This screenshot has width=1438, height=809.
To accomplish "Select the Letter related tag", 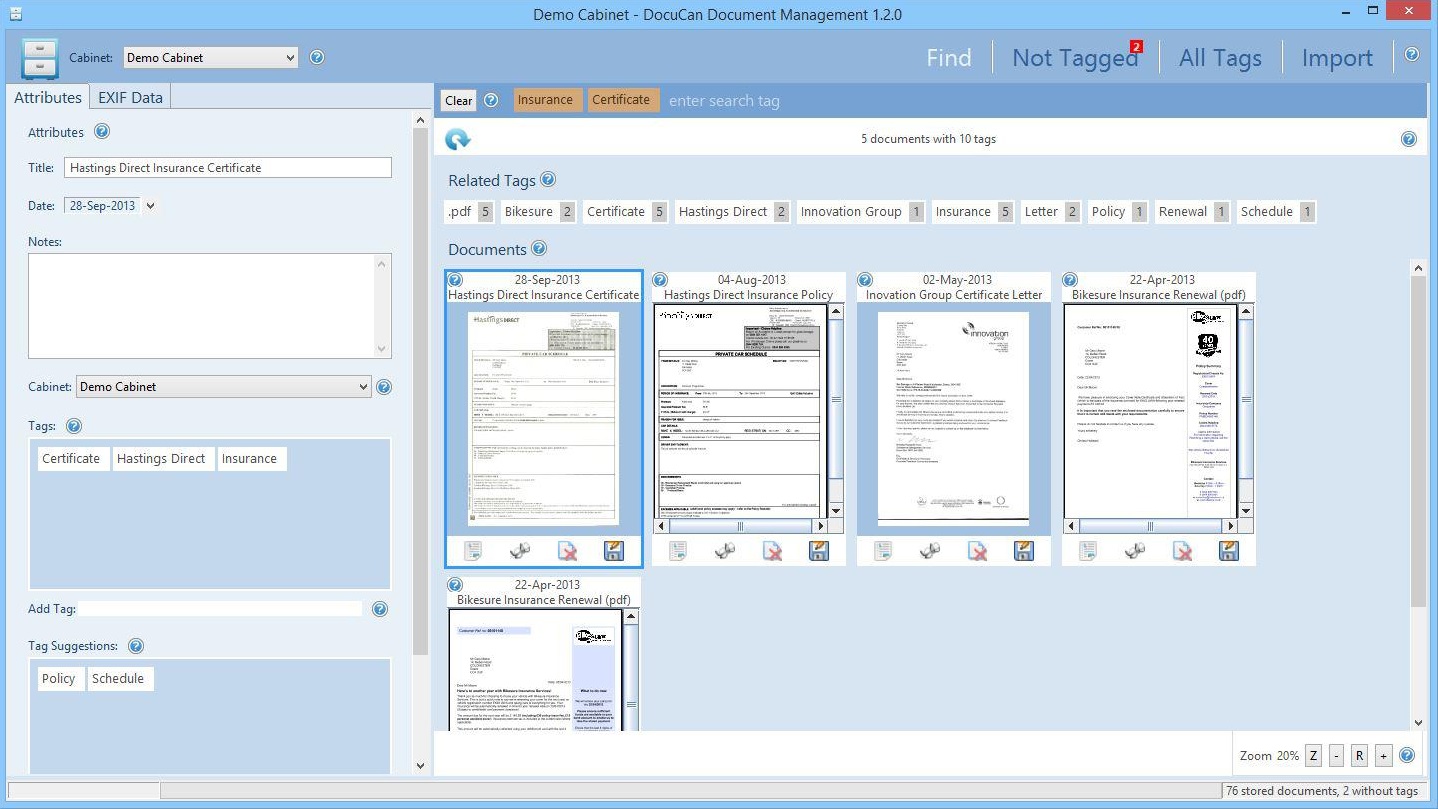I will click(1050, 212).
